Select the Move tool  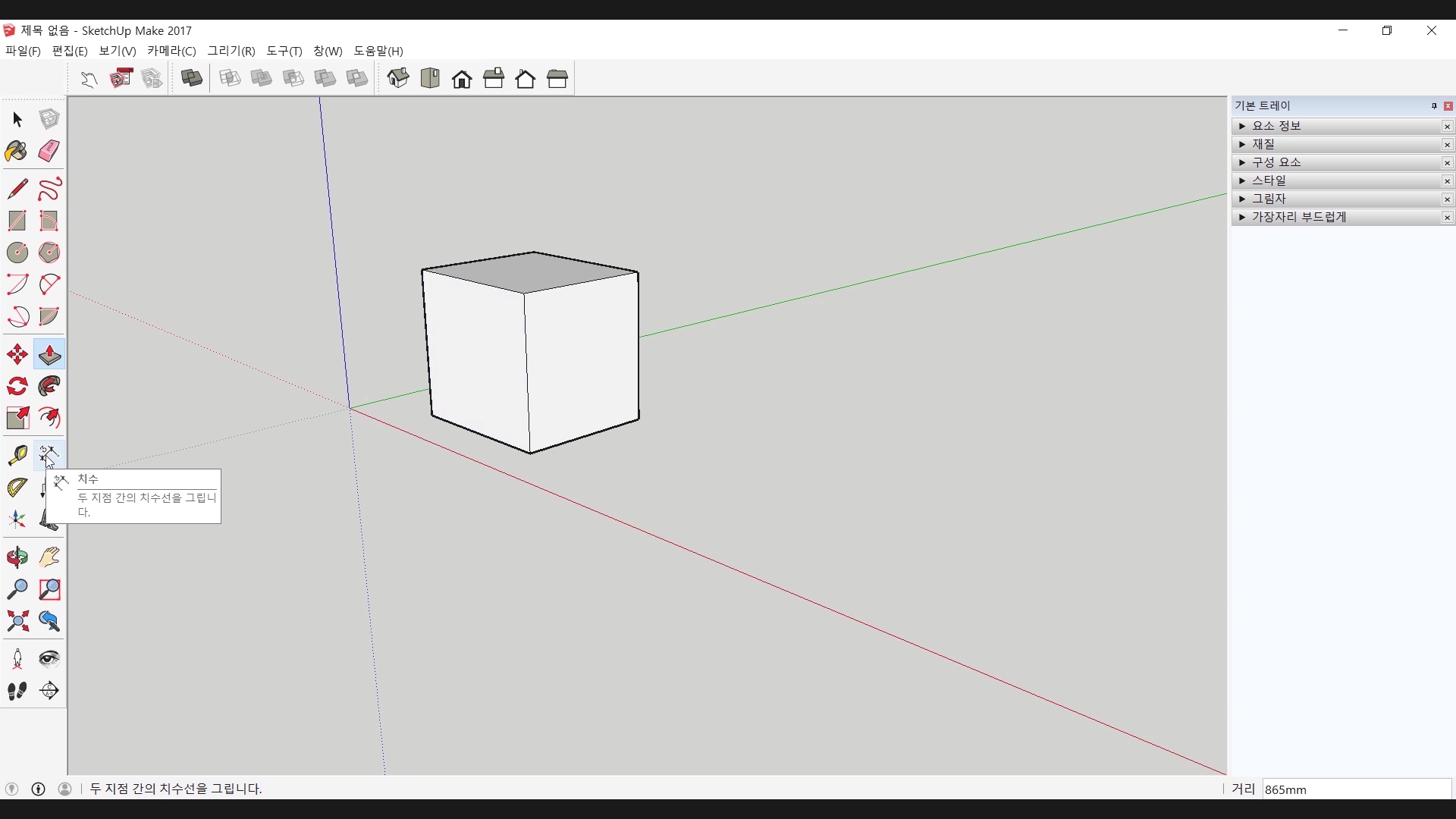click(x=17, y=354)
